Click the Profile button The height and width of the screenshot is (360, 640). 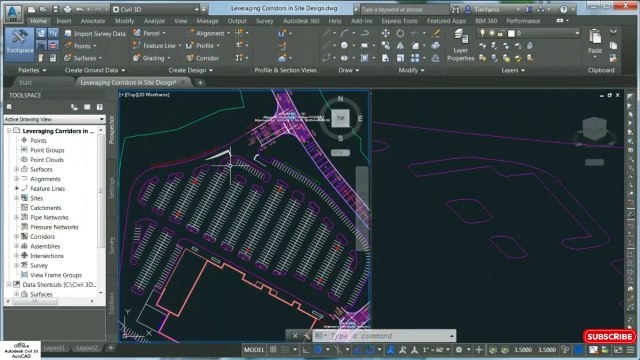[x=203, y=46]
